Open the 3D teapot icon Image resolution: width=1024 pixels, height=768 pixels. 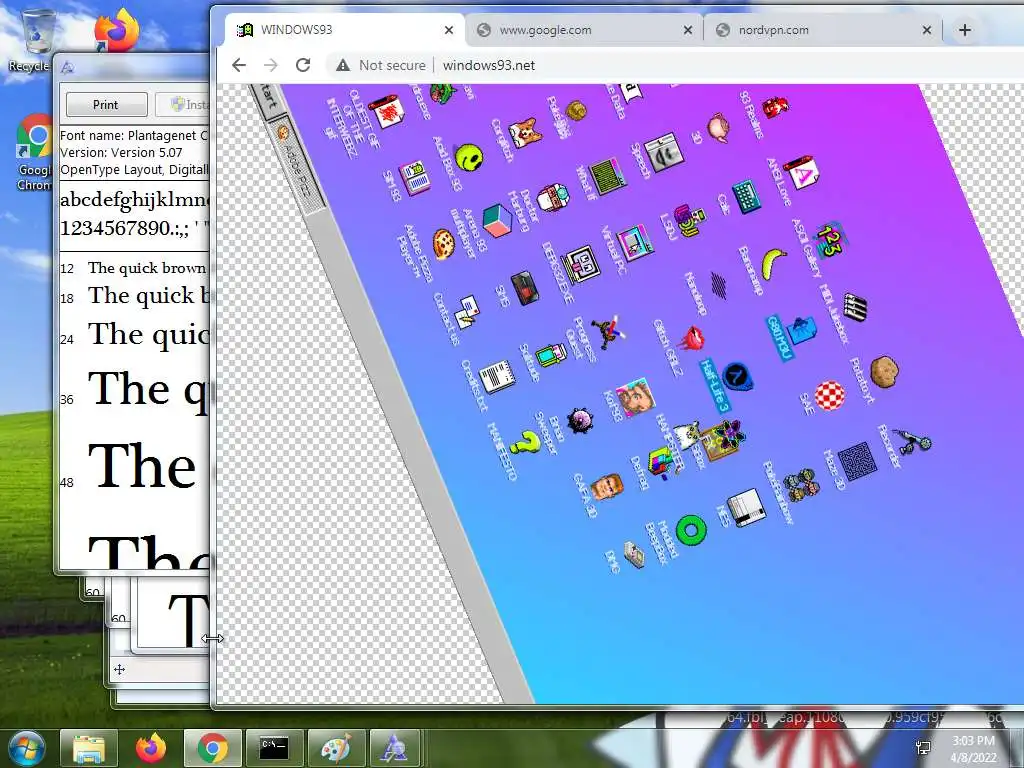[x=718, y=127]
